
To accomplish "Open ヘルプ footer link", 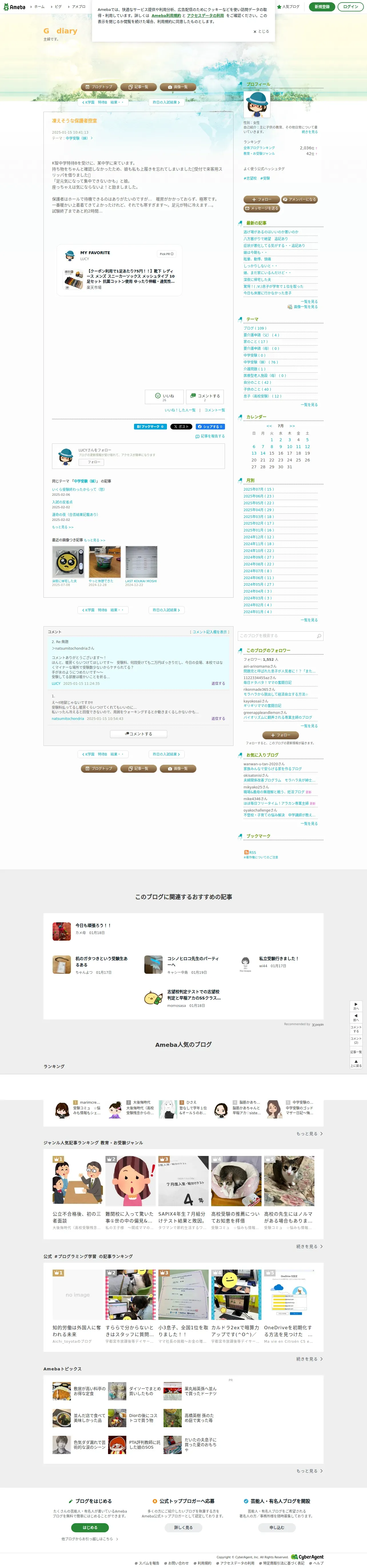I will click(317, 1563).
